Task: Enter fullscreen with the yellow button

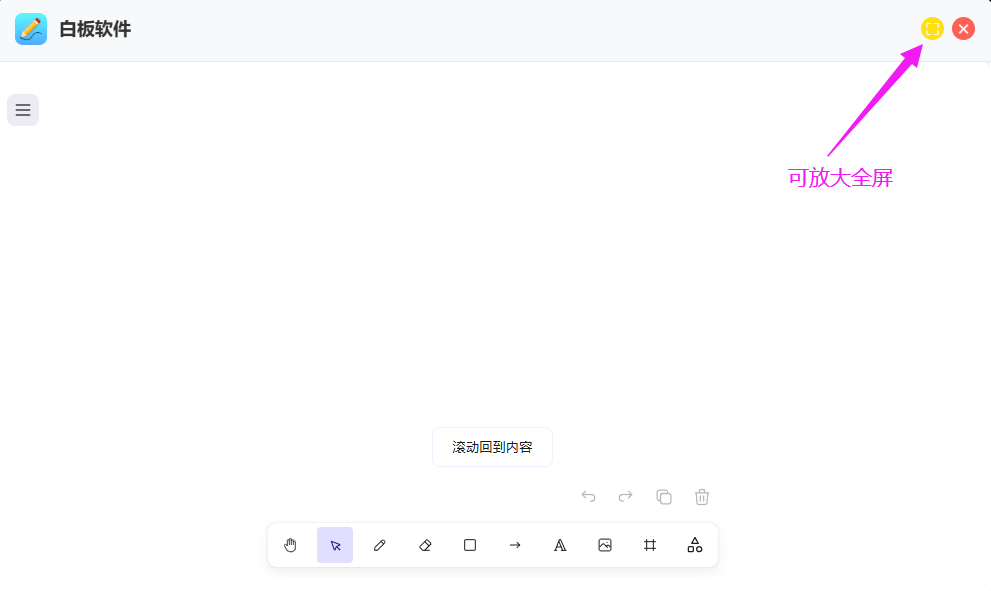Action: [932, 29]
